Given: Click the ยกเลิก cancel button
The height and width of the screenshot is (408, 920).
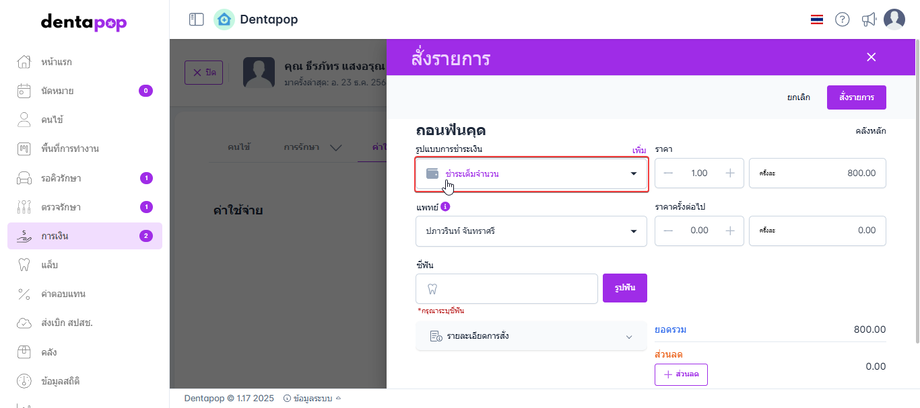Looking at the screenshot, I should pos(799,97).
